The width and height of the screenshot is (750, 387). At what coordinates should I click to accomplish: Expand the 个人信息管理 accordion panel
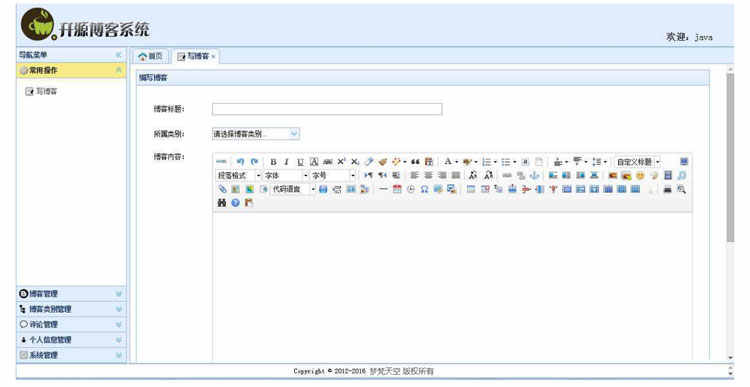click(71, 340)
